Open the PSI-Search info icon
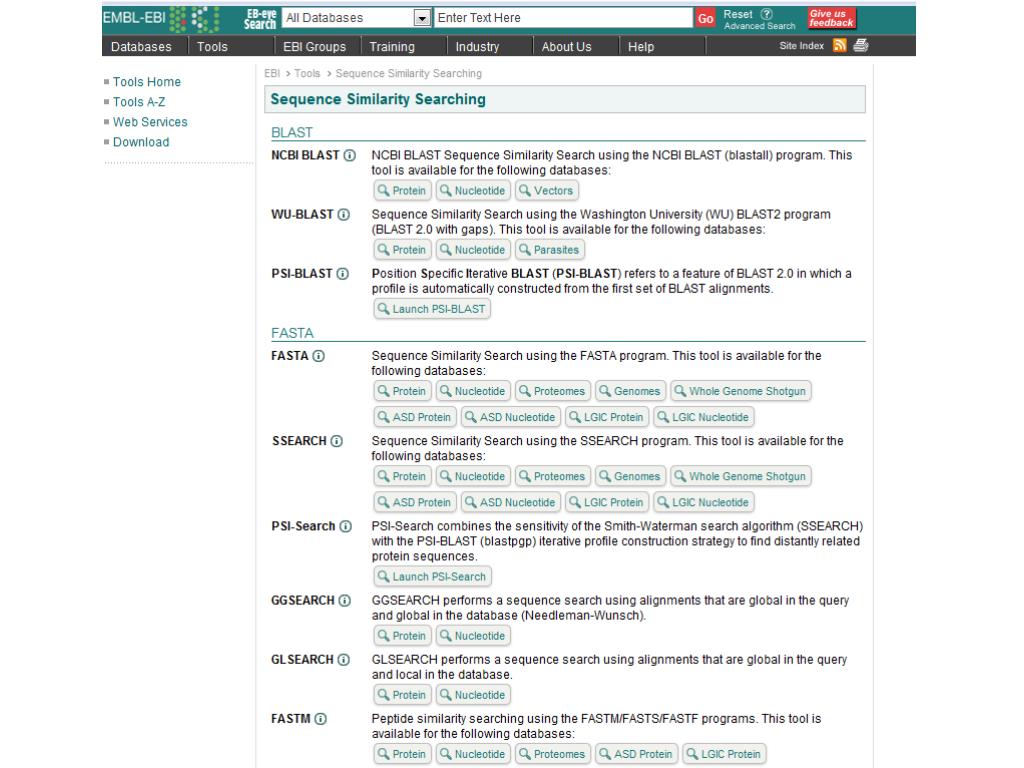Screen dimensions: 1024x768 pyautogui.click(x=345, y=526)
